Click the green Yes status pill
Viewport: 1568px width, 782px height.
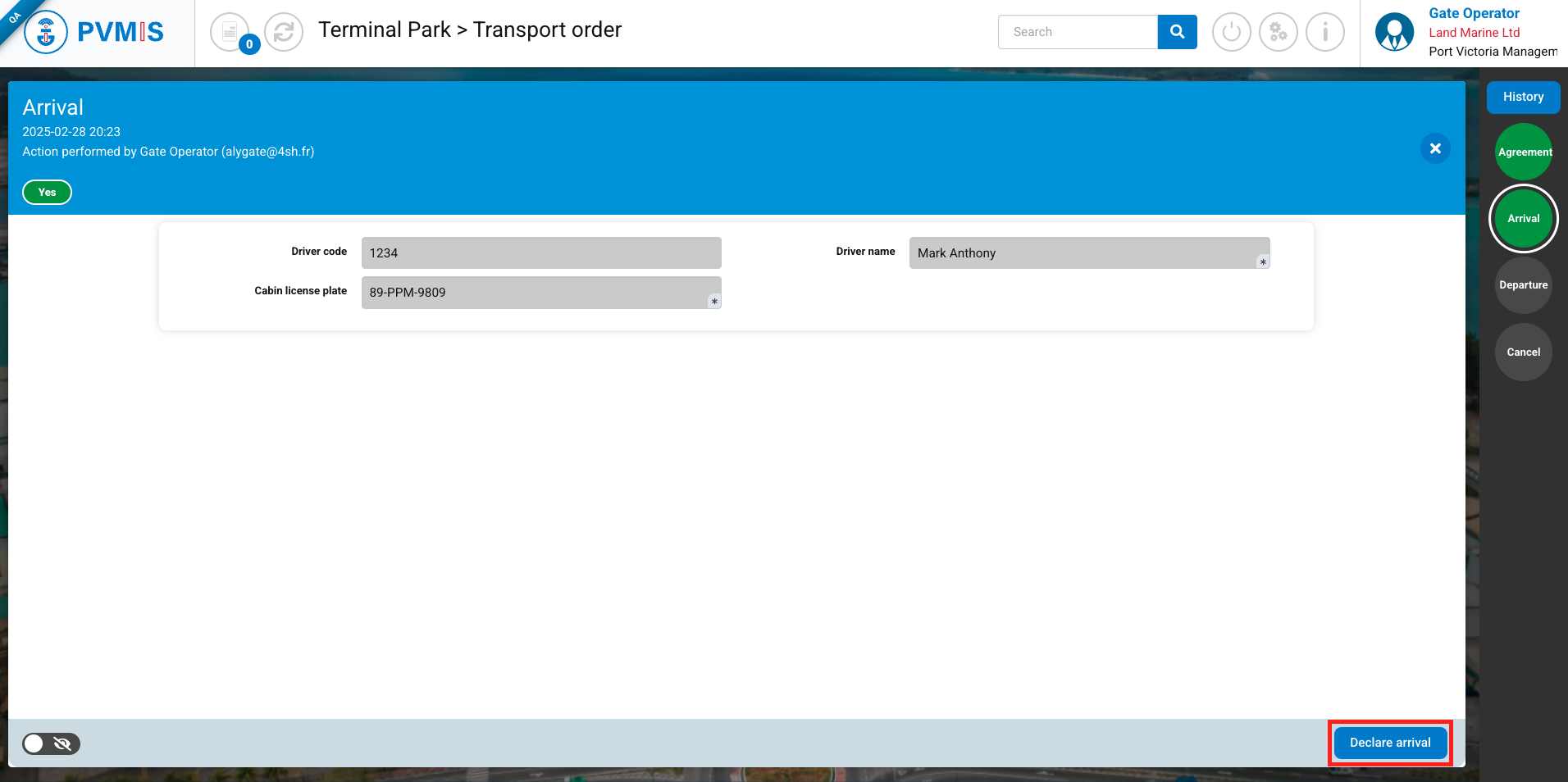coord(47,193)
